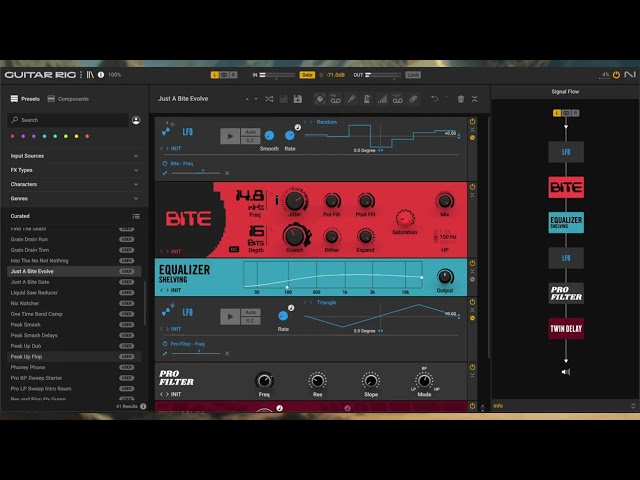Click the IN level slider
The height and width of the screenshot is (480, 640).
pyautogui.click(x=277, y=75)
